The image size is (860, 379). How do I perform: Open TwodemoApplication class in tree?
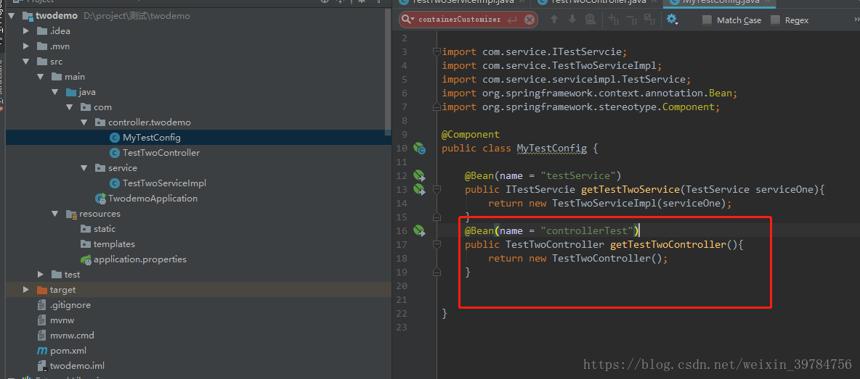click(x=146, y=199)
